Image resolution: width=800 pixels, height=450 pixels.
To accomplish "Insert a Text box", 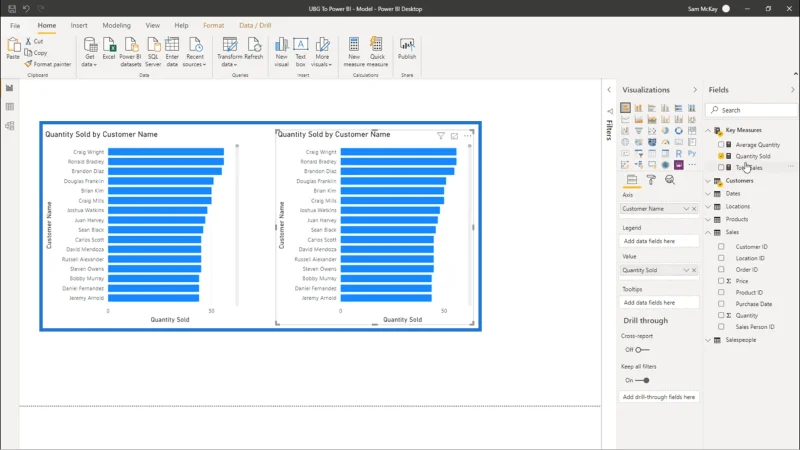I will point(301,51).
